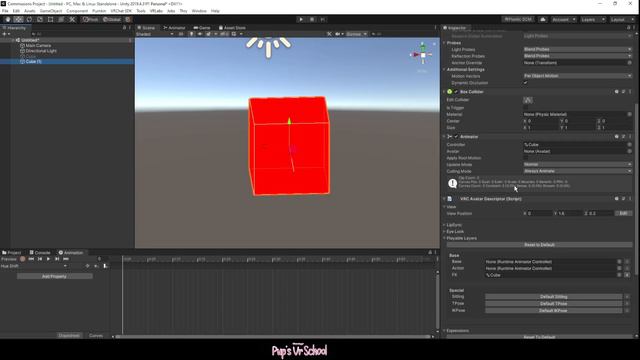Image resolution: width=640 pixels, height=360 pixels.
Task: Expand LipSync section
Action: pos(453,225)
